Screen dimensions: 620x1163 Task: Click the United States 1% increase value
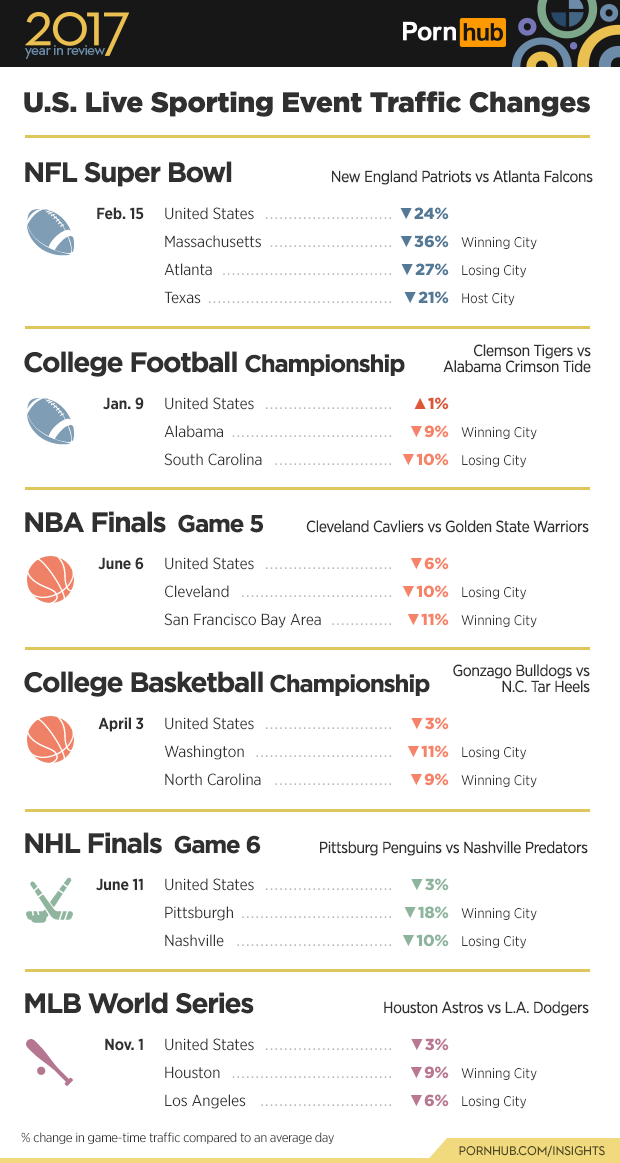coord(431,404)
